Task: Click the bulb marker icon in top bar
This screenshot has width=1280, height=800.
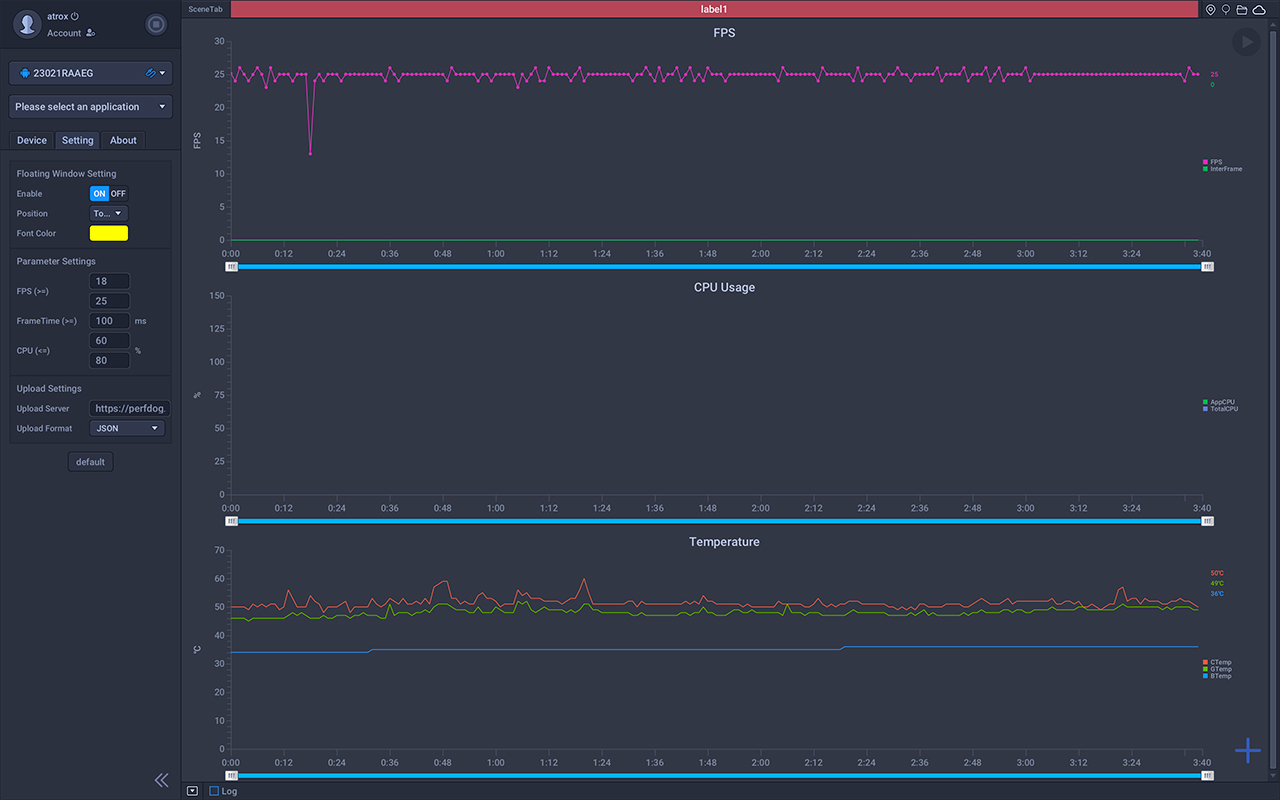Action: [1226, 9]
